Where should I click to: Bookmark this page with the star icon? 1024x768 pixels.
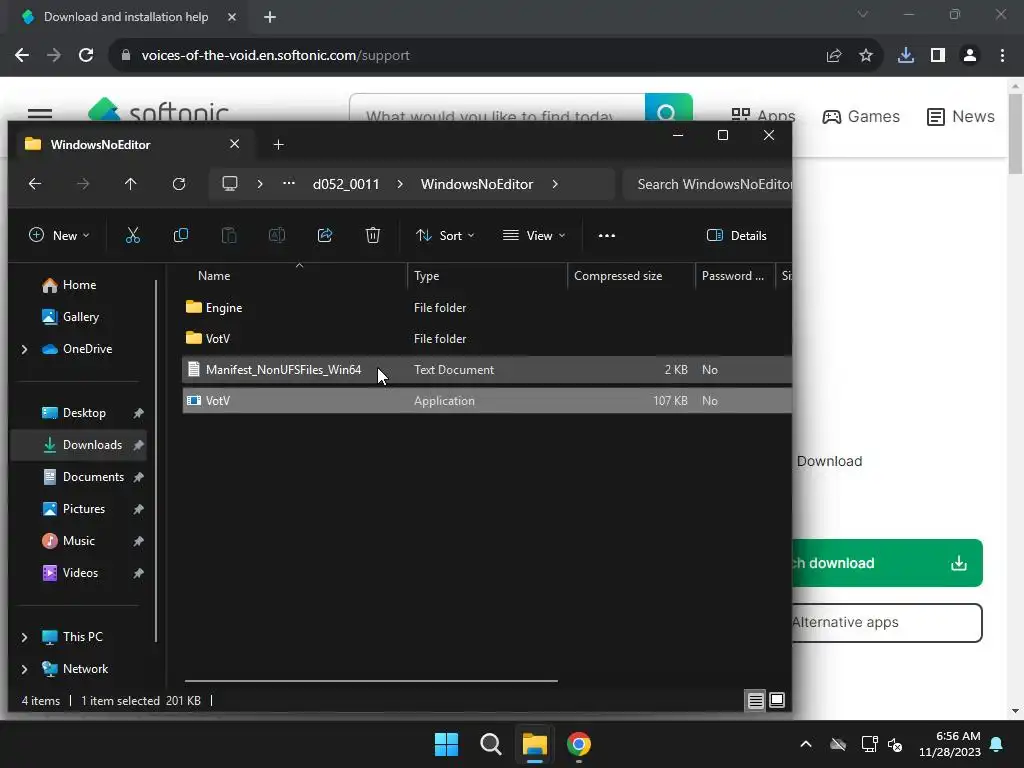point(866,56)
